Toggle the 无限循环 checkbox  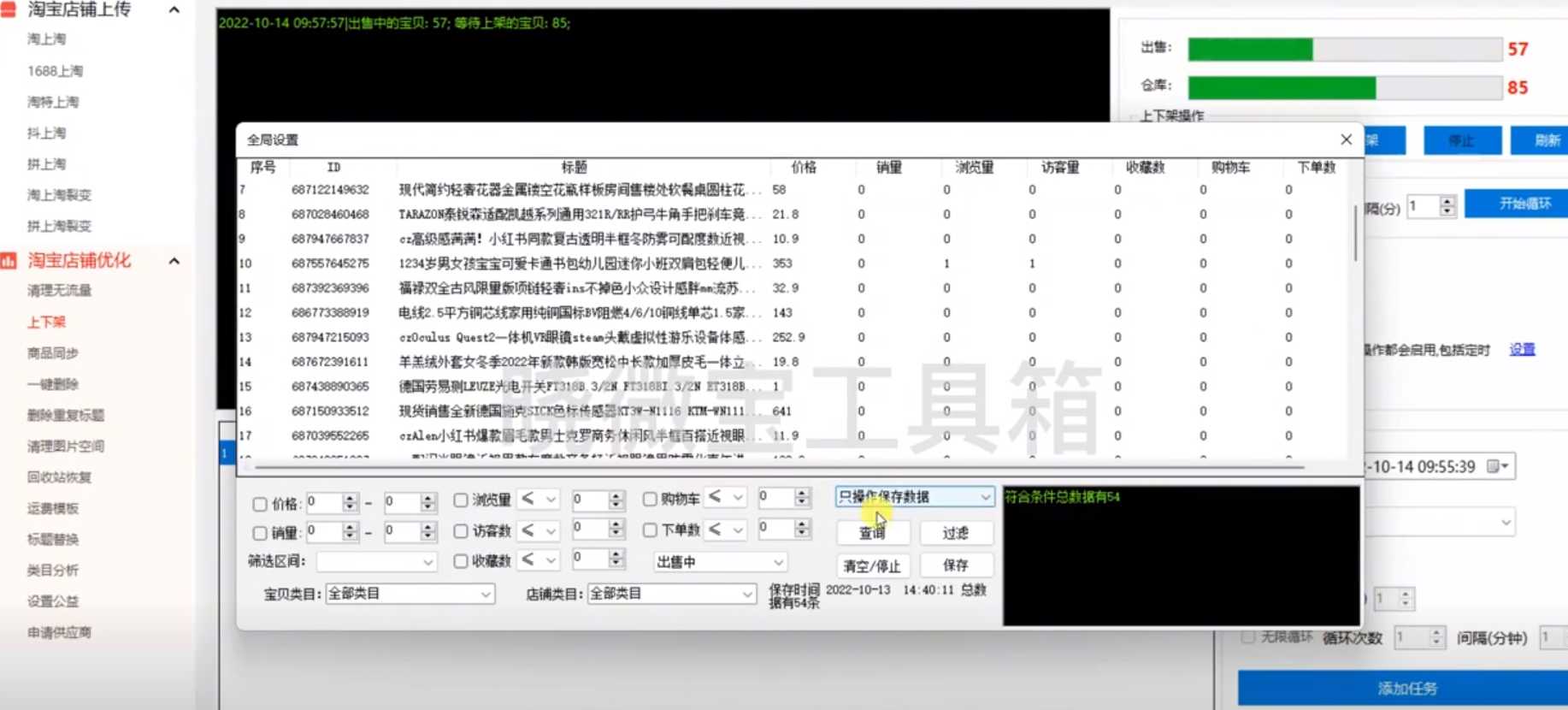pyautogui.click(x=1248, y=637)
